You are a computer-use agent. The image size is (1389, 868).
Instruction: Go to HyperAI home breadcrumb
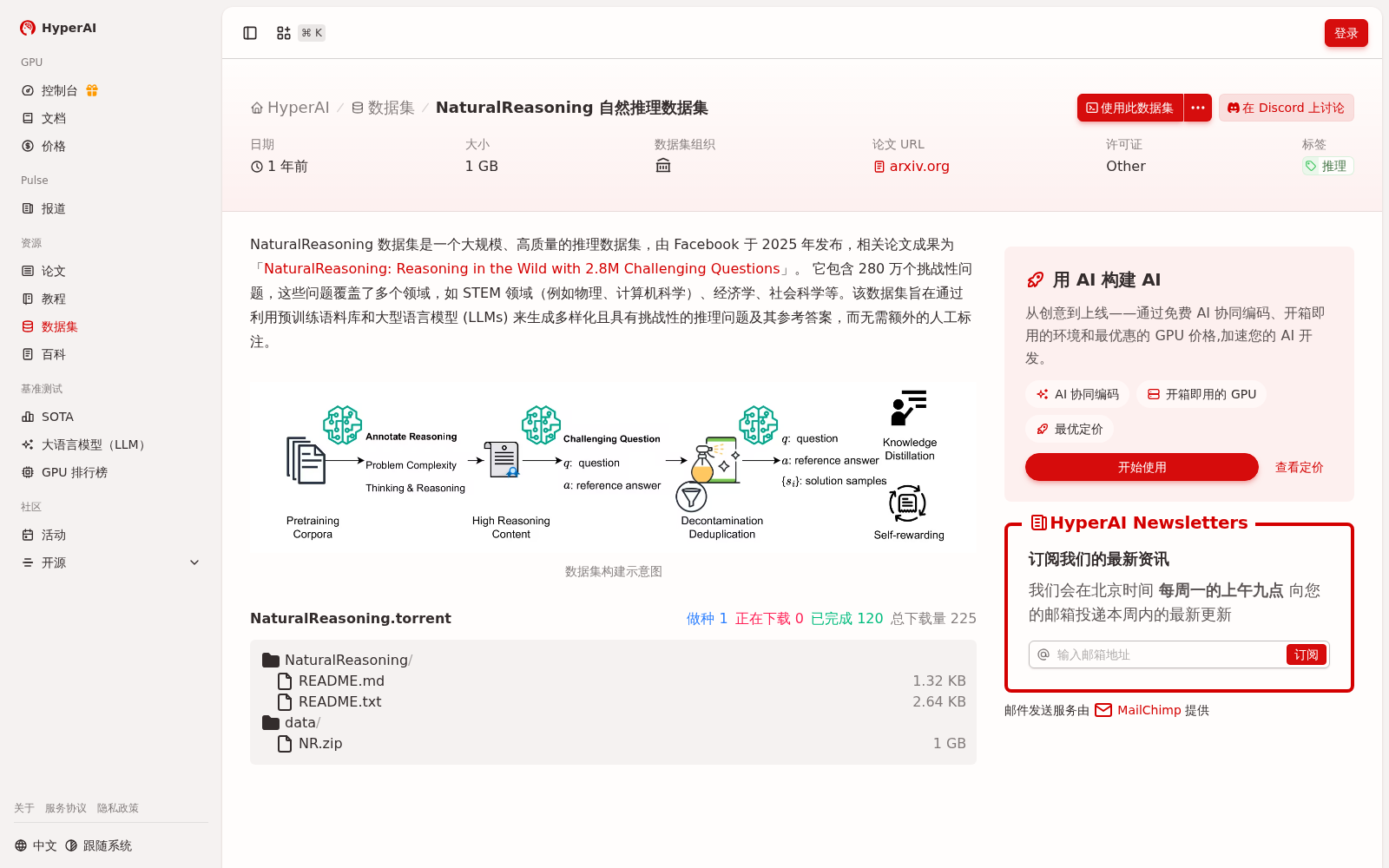[x=290, y=108]
